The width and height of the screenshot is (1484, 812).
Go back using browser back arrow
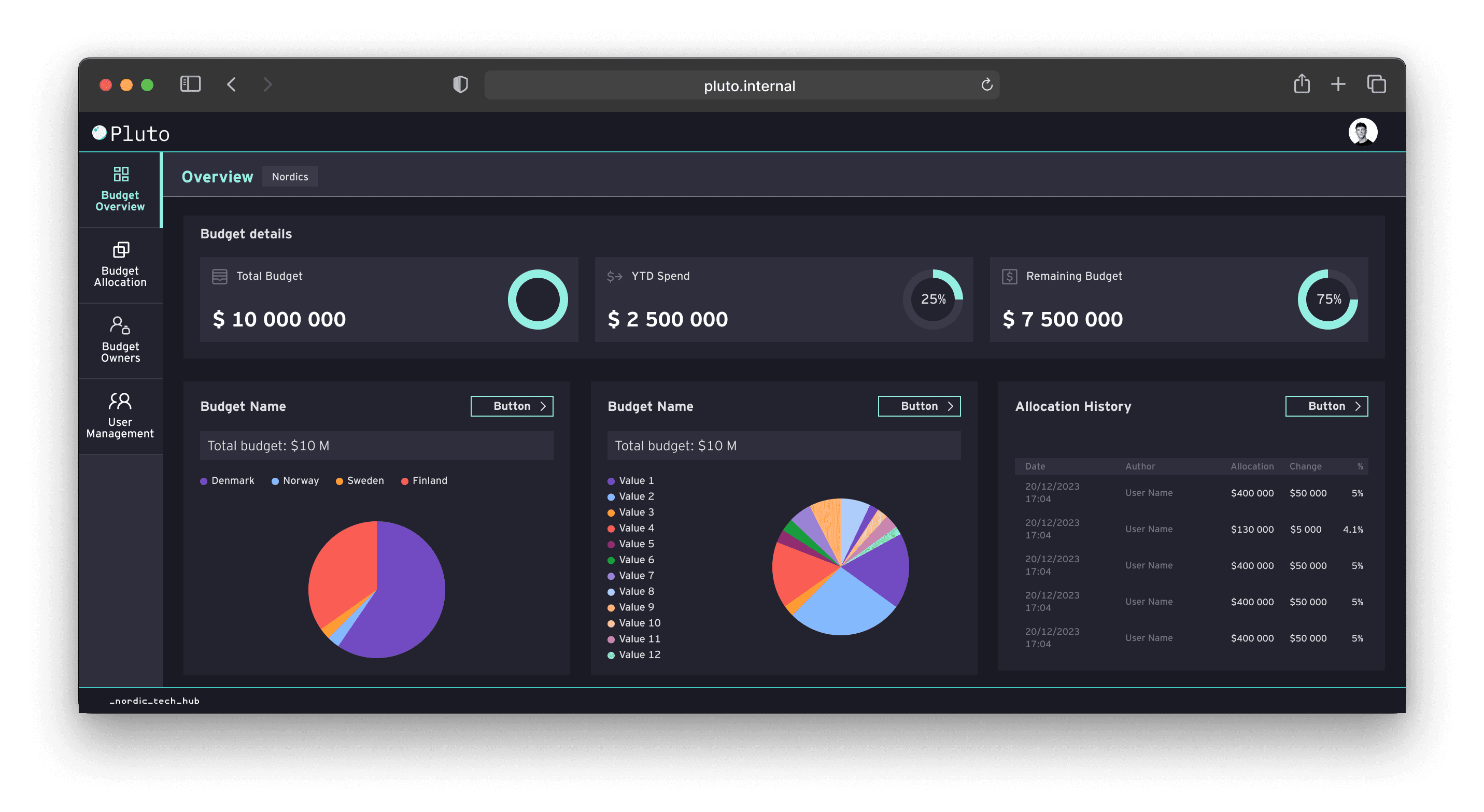pyautogui.click(x=232, y=84)
